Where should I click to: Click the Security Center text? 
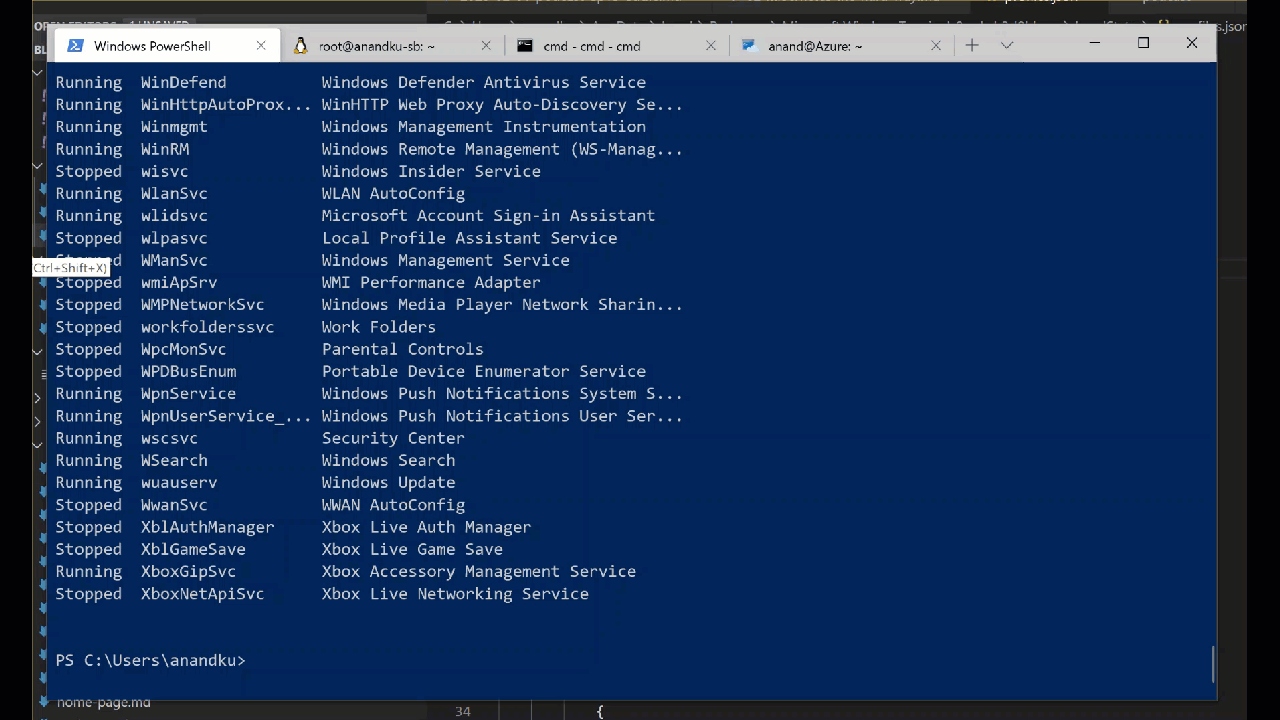393,438
